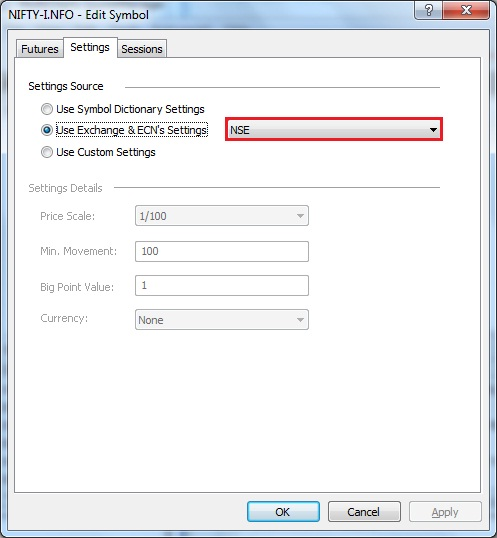The width and height of the screenshot is (497, 538).
Task: Expand the Price Scale 1/100 dropdown
Action: (222, 216)
